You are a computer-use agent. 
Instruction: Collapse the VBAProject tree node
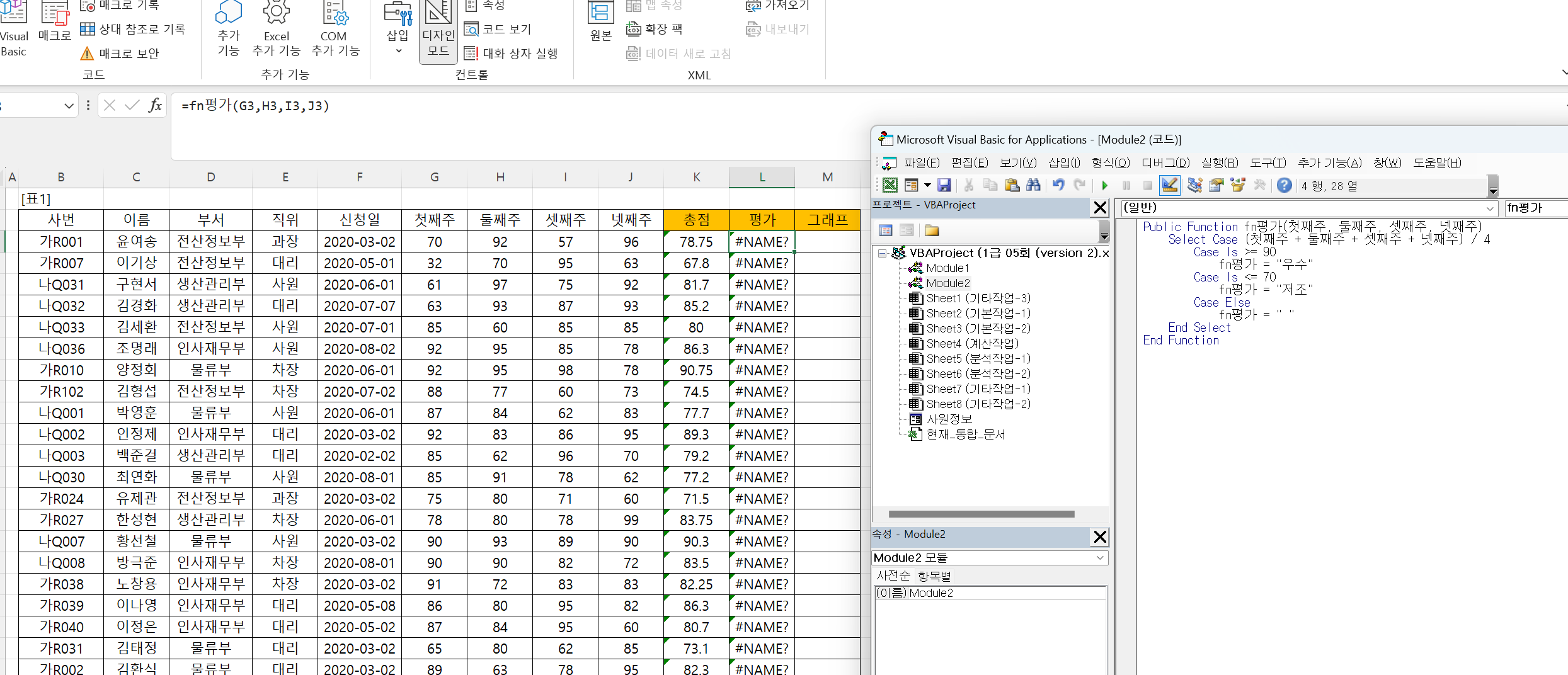(883, 253)
